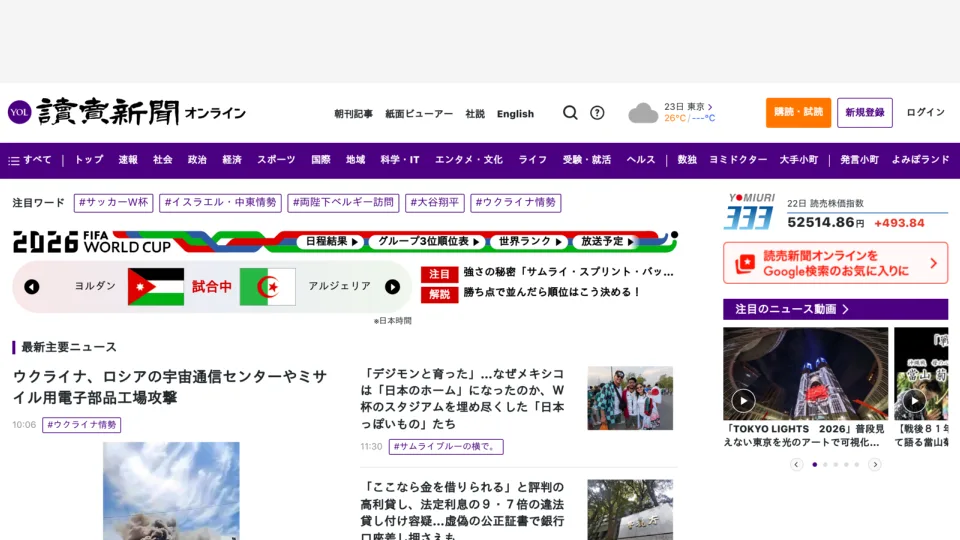Image resolution: width=960 pixels, height=540 pixels.
Task: Go to next video carousel slide
Action: [875, 464]
